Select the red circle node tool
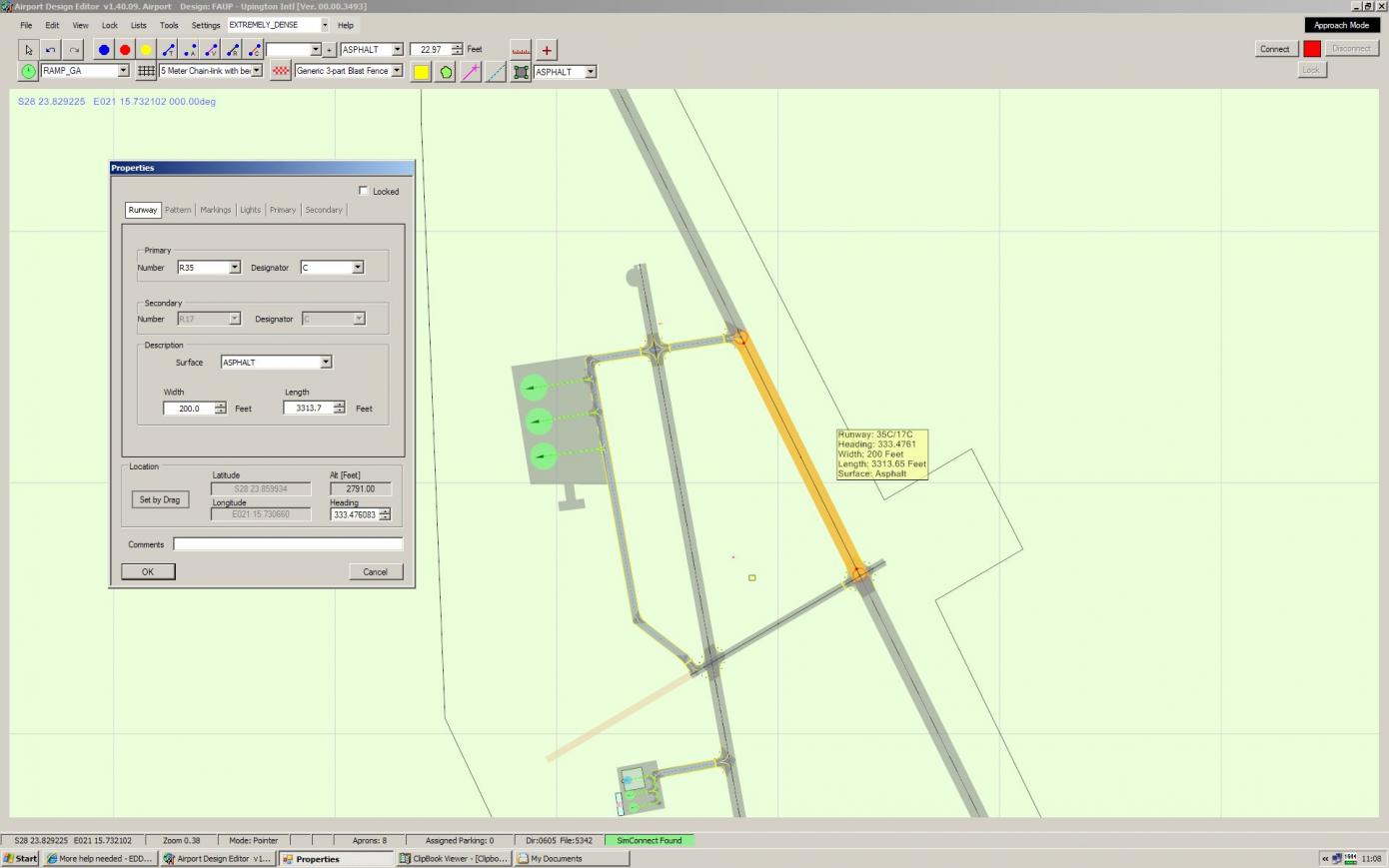This screenshot has width=1389, height=868. (125, 50)
